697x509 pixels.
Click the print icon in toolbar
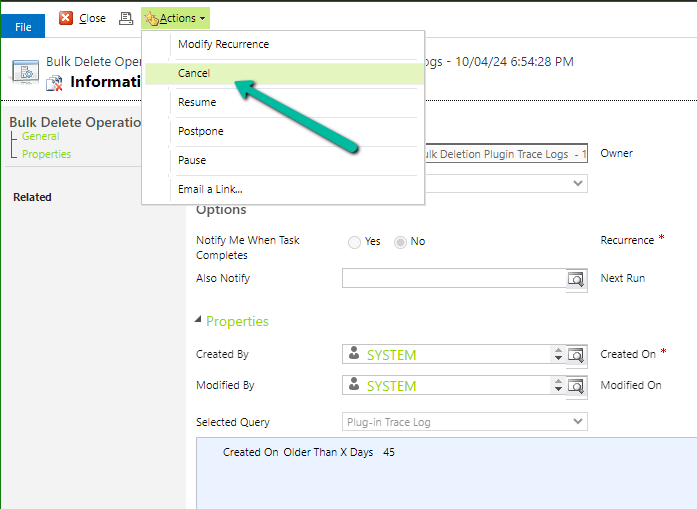click(x=126, y=18)
